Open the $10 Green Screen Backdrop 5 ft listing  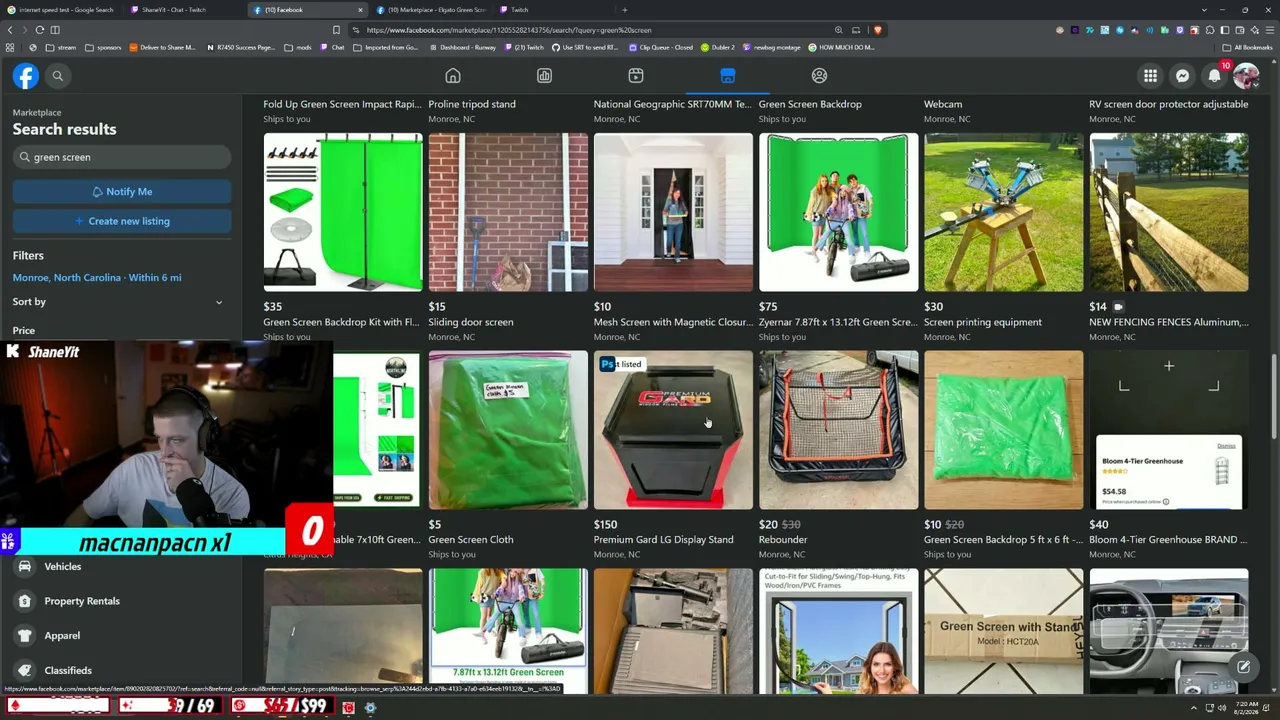[x=1003, y=455]
